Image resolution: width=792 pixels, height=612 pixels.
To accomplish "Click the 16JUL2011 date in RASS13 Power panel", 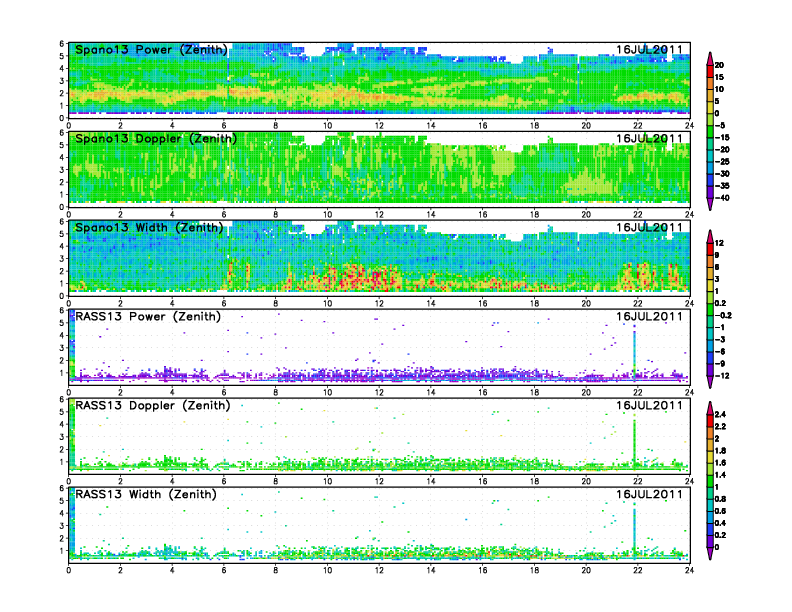I will click(649, 317).
